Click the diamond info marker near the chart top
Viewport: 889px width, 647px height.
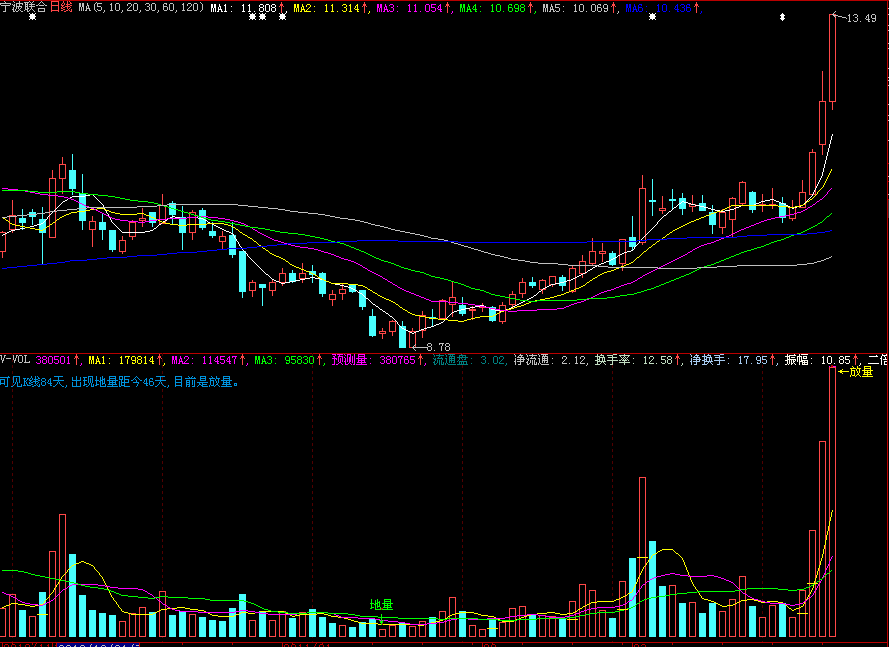[x=782, y=17]
